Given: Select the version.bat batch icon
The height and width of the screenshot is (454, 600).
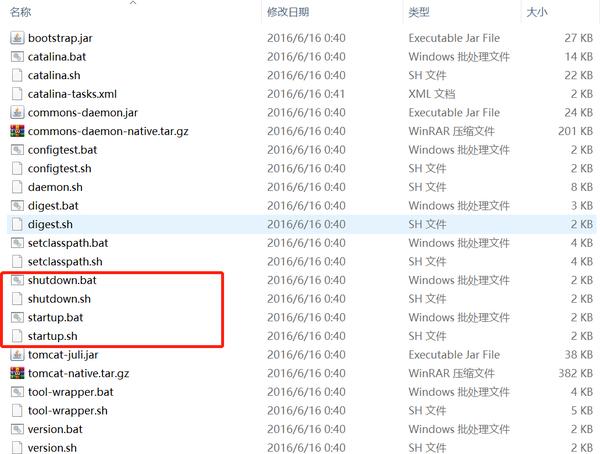Looking at the screenshot, I should [17, 429].
